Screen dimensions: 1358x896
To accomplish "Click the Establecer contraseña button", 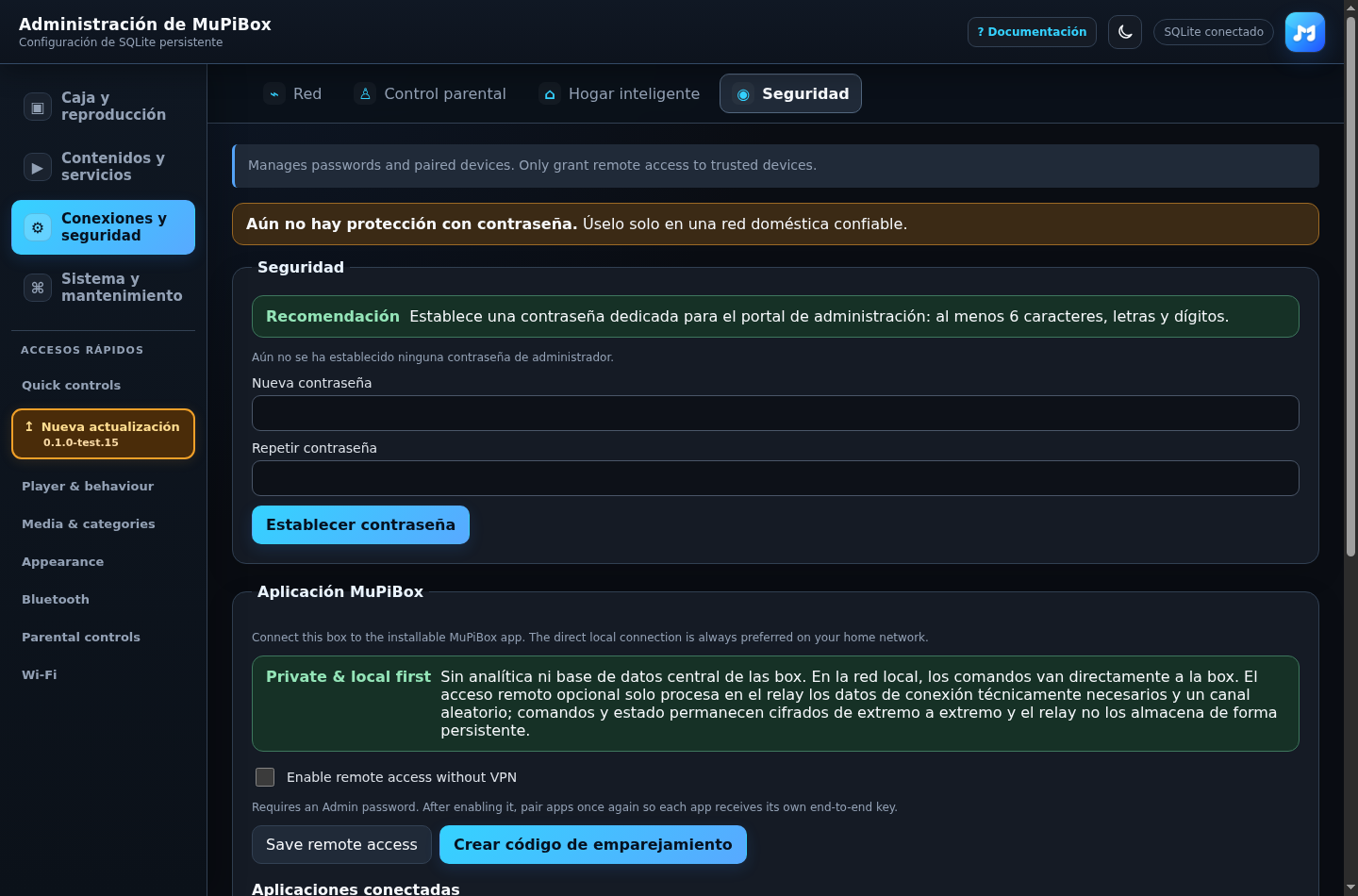I will click(x=360, y=525).
